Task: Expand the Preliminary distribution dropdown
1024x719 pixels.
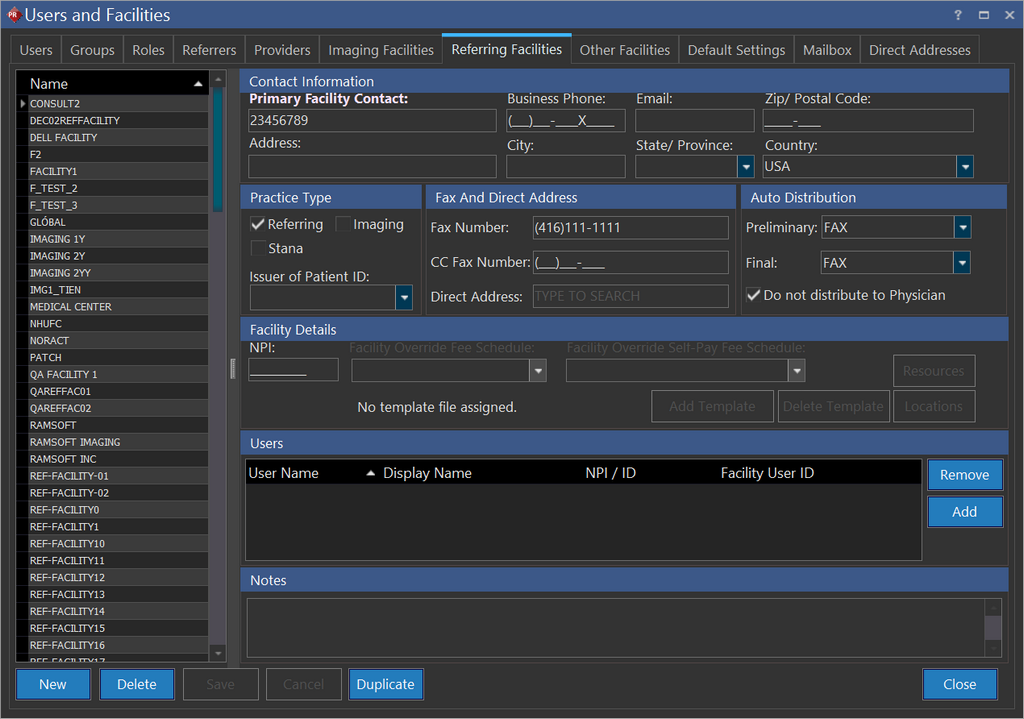Action: pos(961,228)
